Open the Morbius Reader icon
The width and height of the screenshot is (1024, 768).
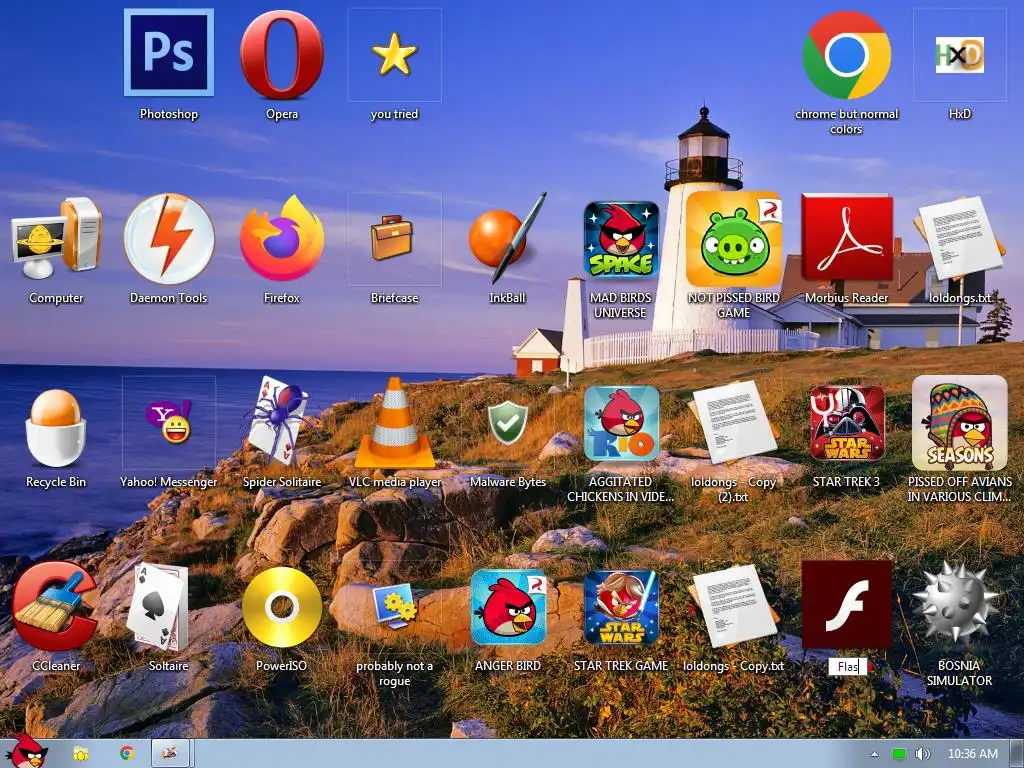click(x=847, y=238)
